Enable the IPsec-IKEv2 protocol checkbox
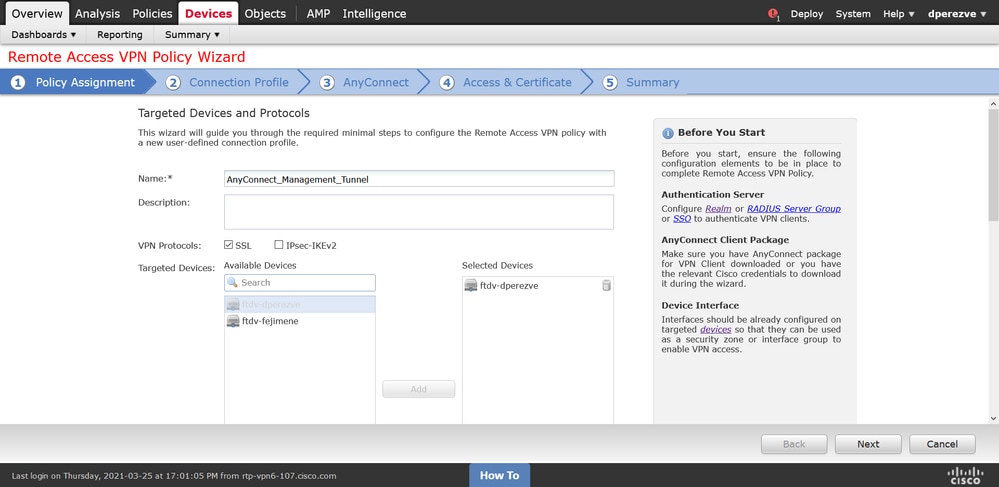This screenshot has width=999, height=487. (x=278, y=245)
